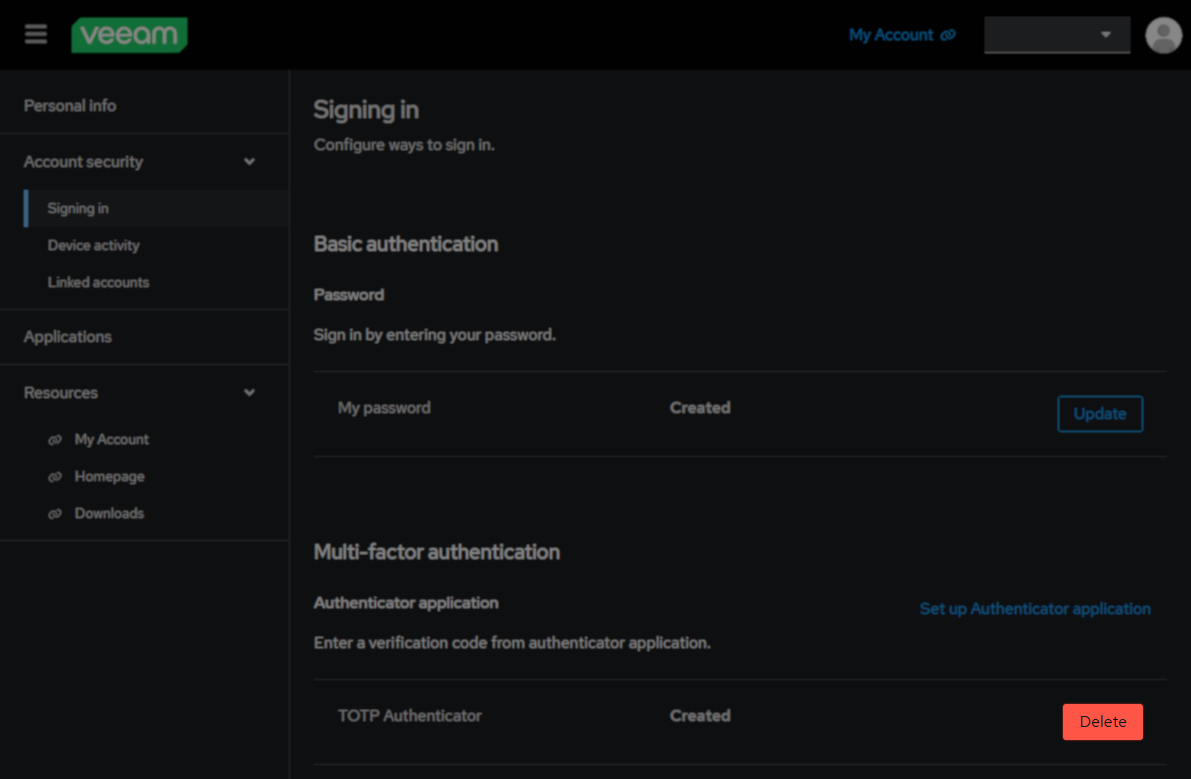Collapse the Resources section chevron

[x=249, y=393]
